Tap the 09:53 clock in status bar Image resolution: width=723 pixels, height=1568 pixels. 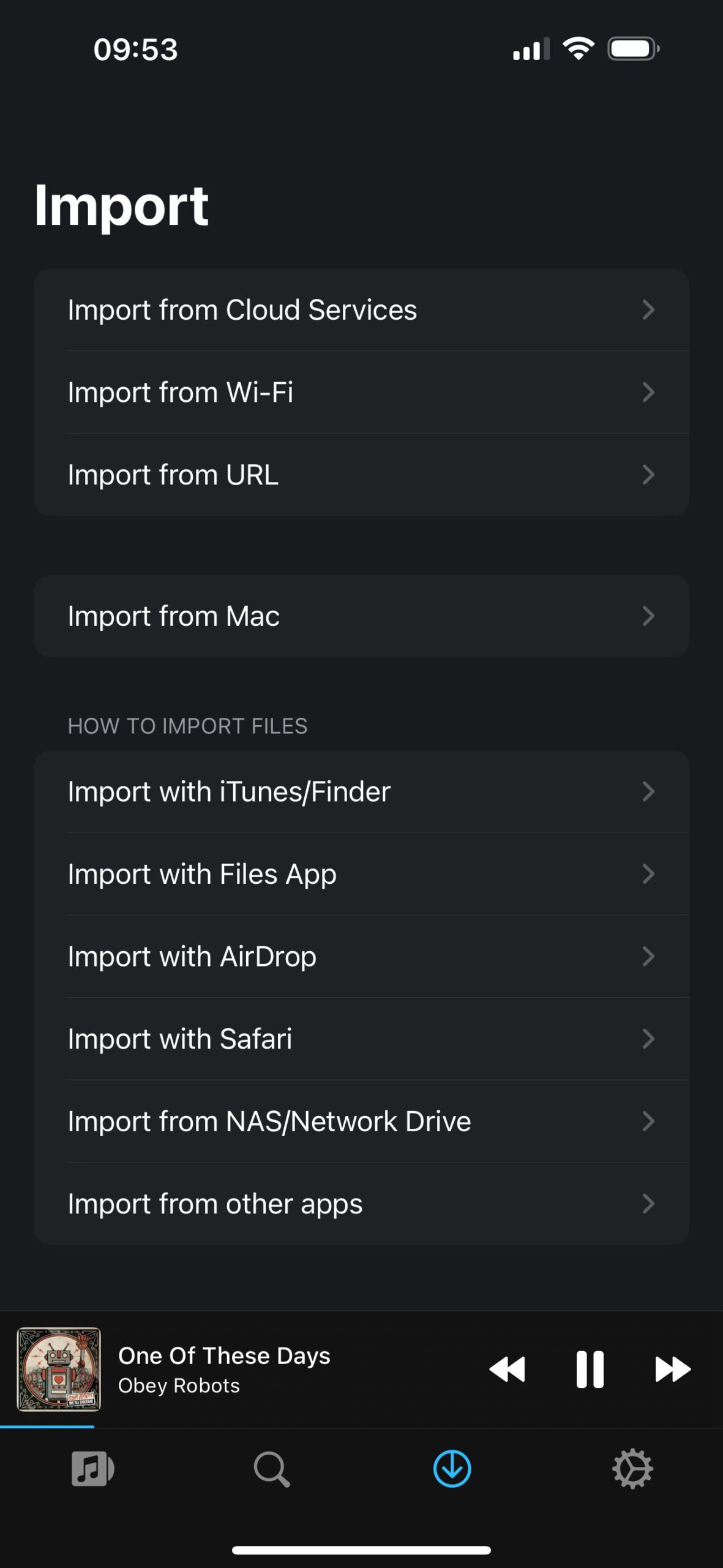click(135, 50)
